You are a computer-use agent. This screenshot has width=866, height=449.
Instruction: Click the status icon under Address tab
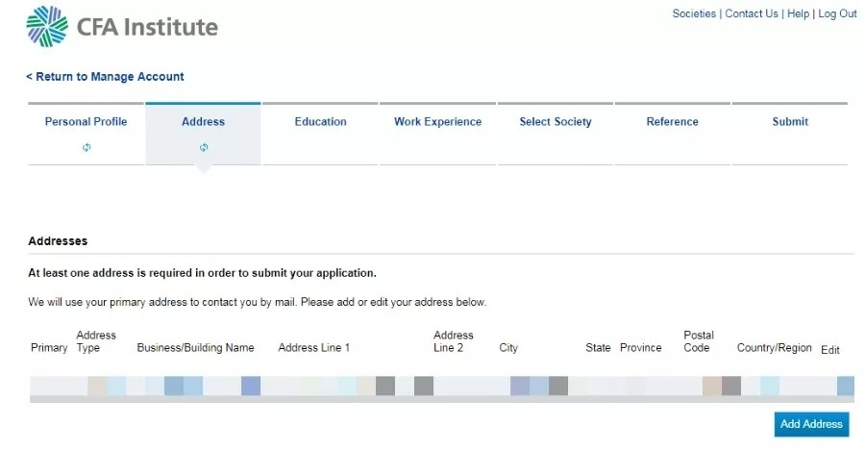point(203,147)
